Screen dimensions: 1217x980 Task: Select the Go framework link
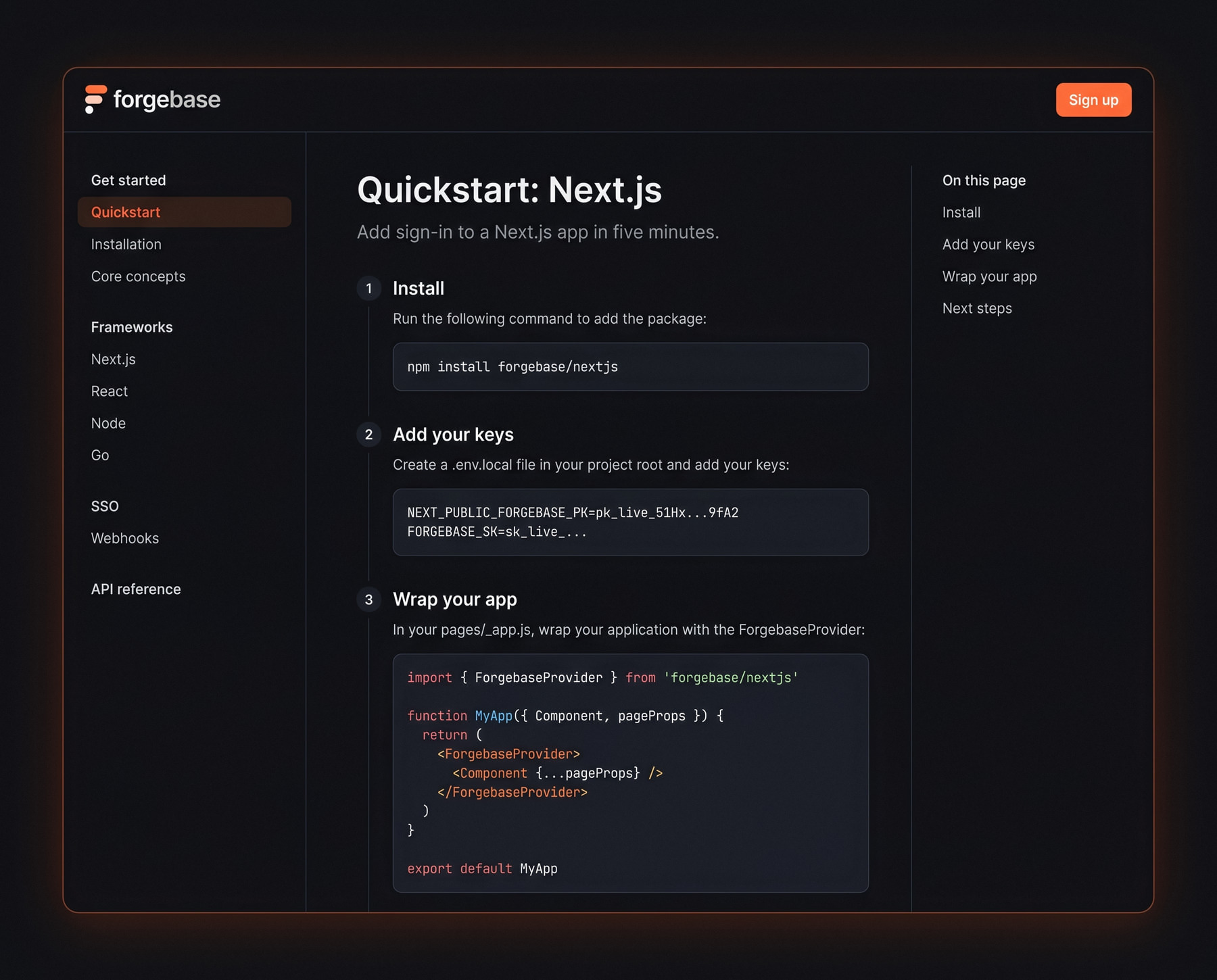tap(100, 456)
